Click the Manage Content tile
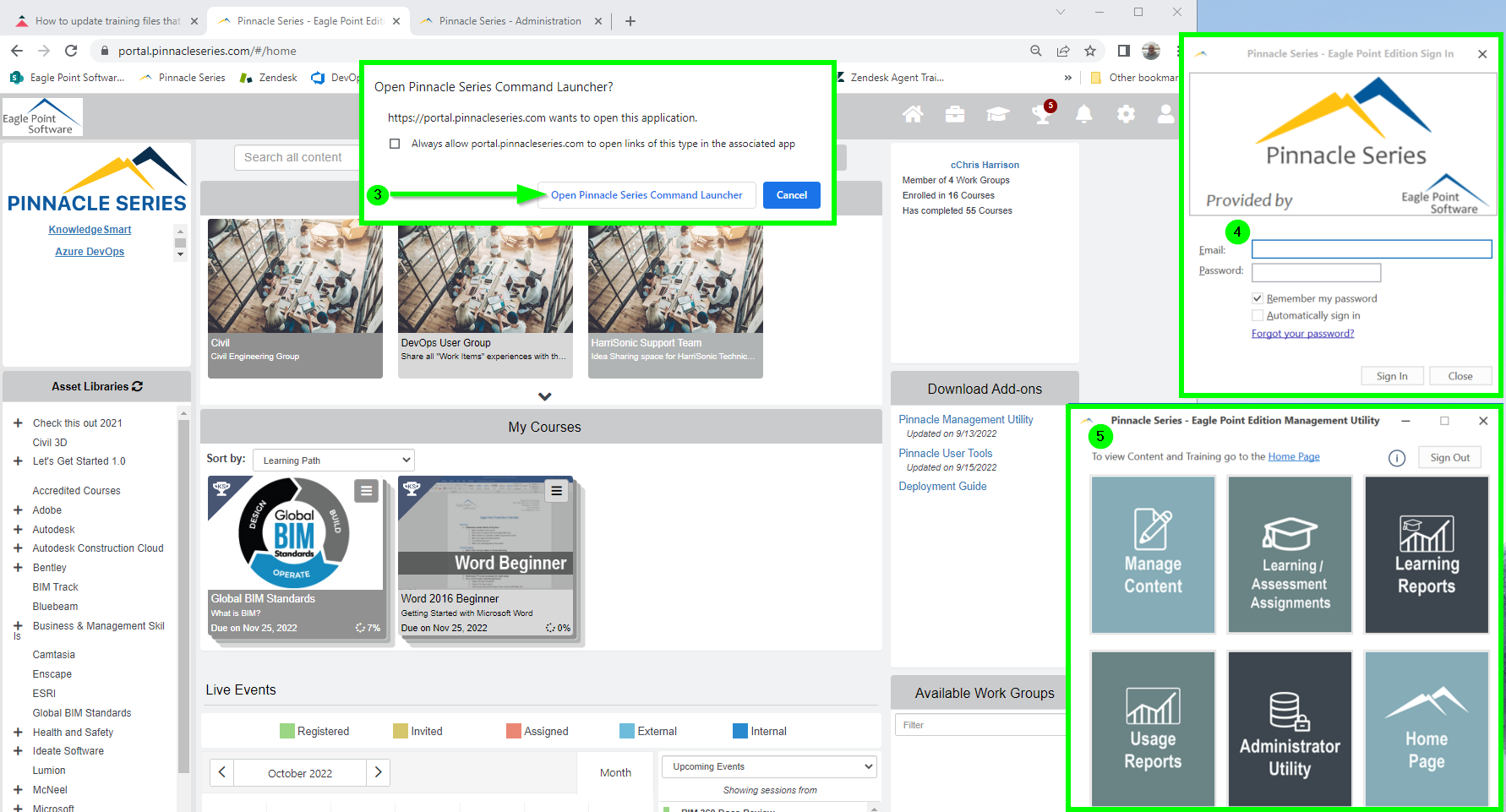This screenshot has height=812, width=1506. coord(1153,554)
